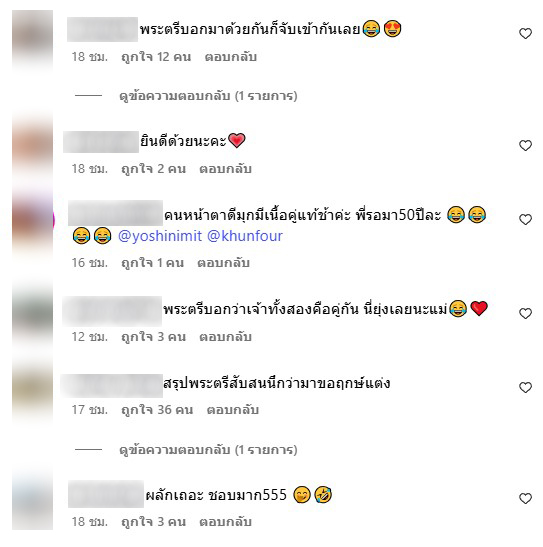Like the comment posted 12 ชม. ago

[525, 313]
